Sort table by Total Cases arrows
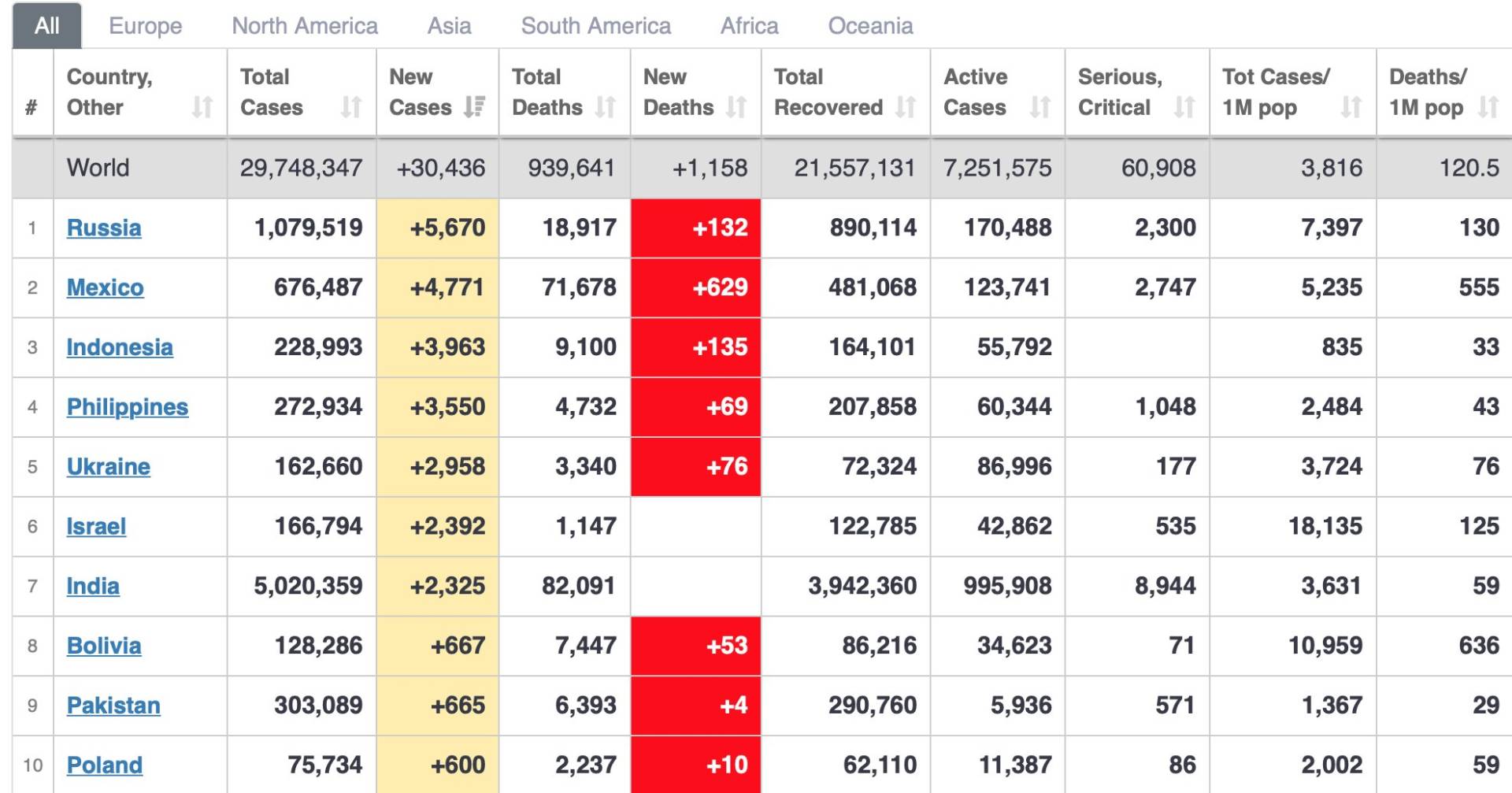The image size is (1512, 793). pos(351,107)
